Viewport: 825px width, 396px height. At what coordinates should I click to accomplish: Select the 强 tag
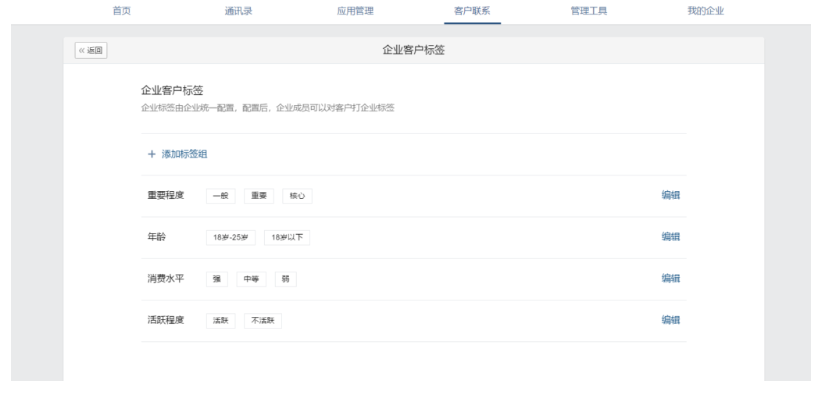coord(217,279)
